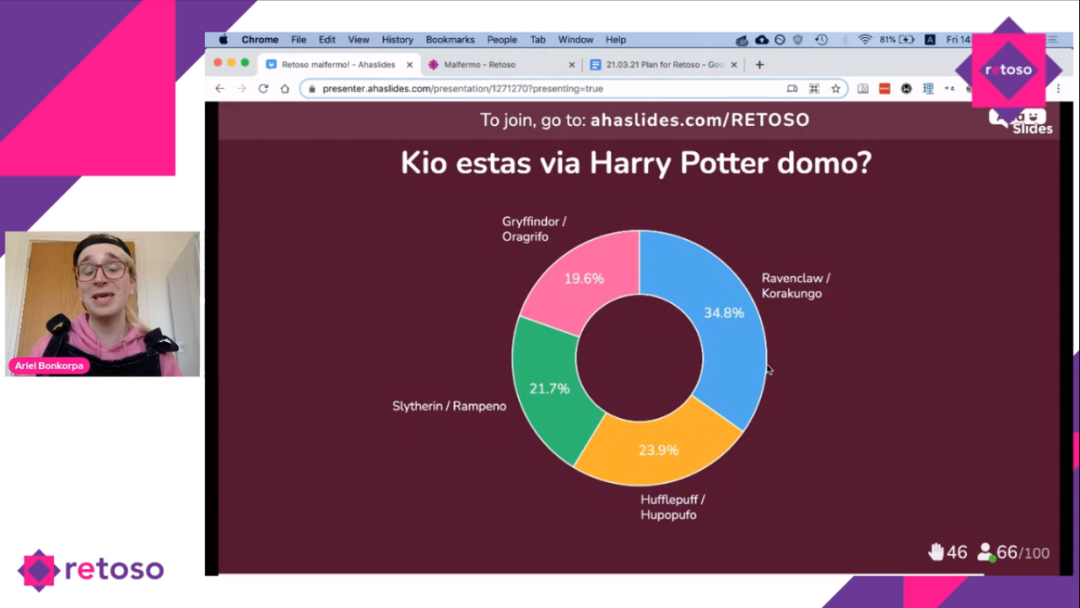Click the round black extension icon
The height and width of the screenshot is (608, 1080).
pos(906,88)
